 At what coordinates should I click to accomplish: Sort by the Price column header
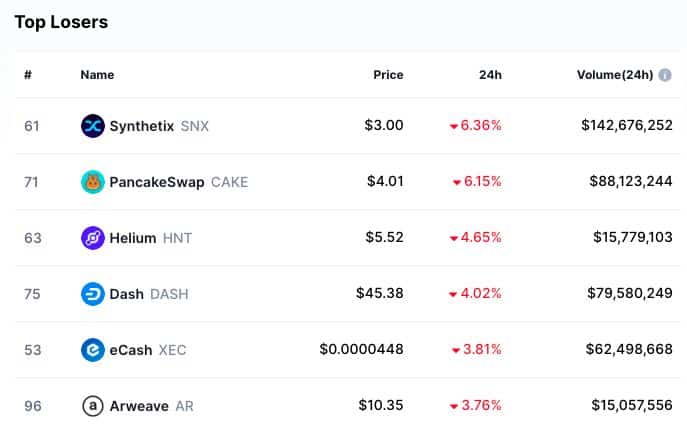tap(388, 75)
